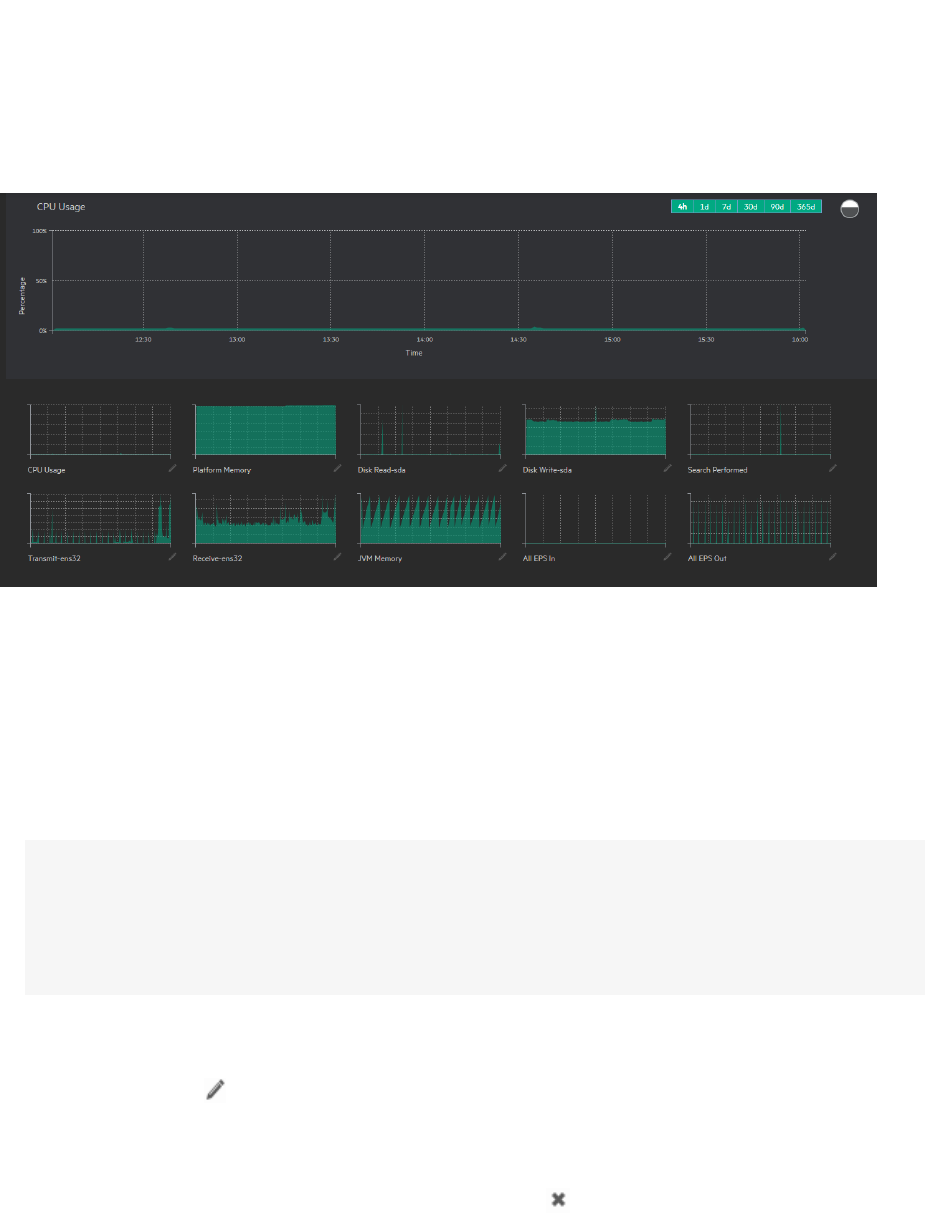Click pencil icon for All EPS Out
Viewport: 925px width, 1213px height.
click(x=832, y=556)
